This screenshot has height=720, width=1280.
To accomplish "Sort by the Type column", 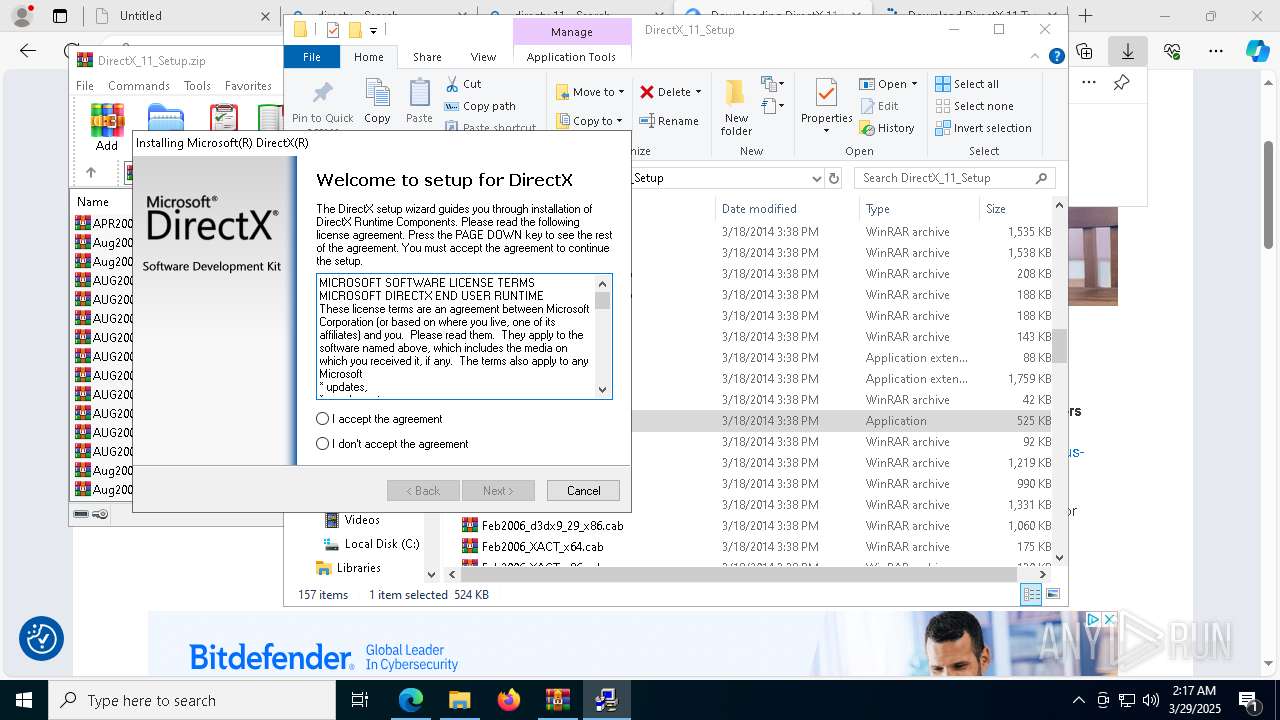I will (x=878, y=209).
